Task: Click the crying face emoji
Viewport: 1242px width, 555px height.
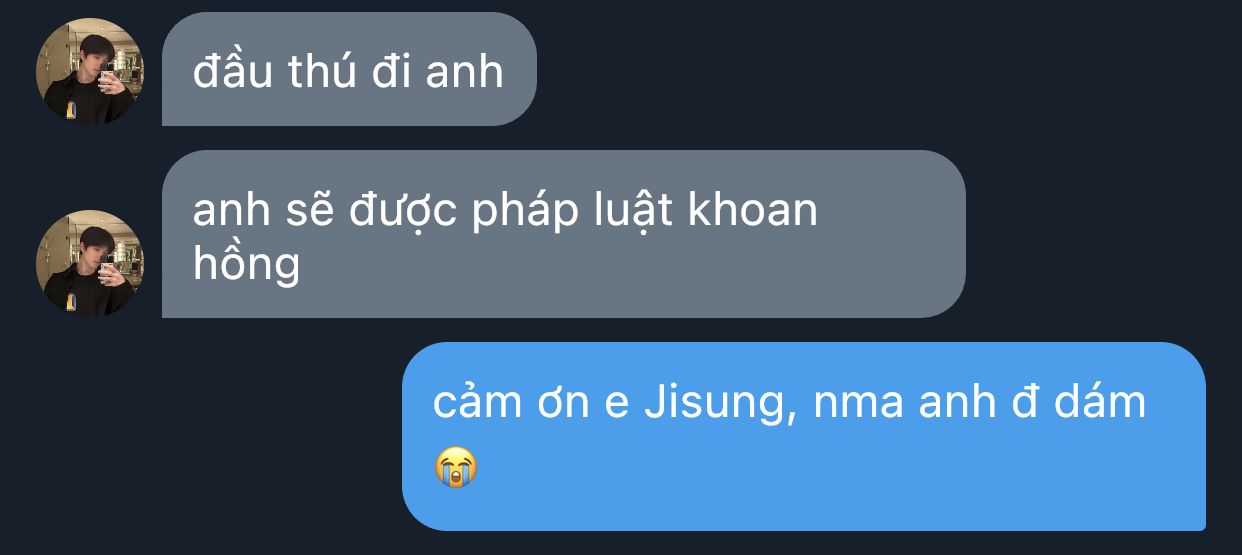Action: (x=456, y=468)
